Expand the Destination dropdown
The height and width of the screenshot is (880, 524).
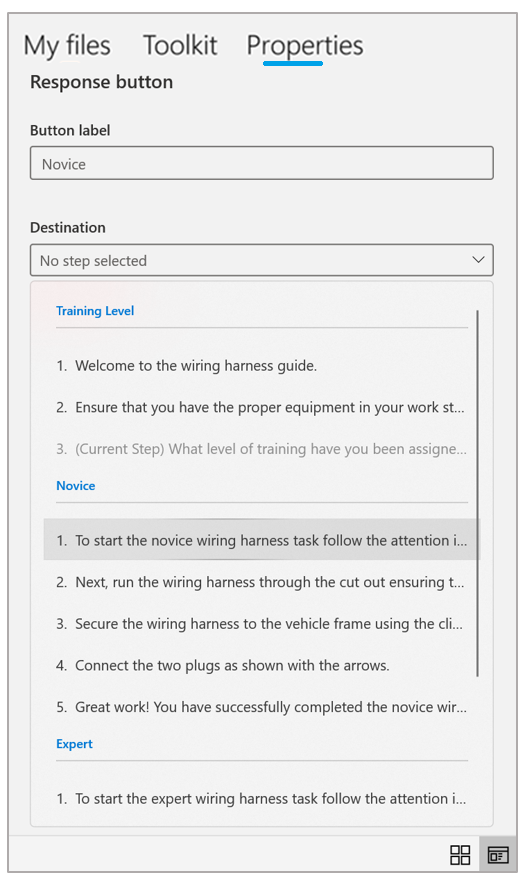(x=262, y=260)
